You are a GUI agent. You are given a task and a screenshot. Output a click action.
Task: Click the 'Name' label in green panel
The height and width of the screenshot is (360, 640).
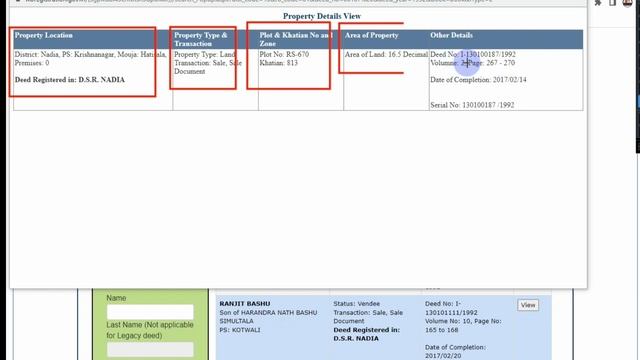coord(116,298)
